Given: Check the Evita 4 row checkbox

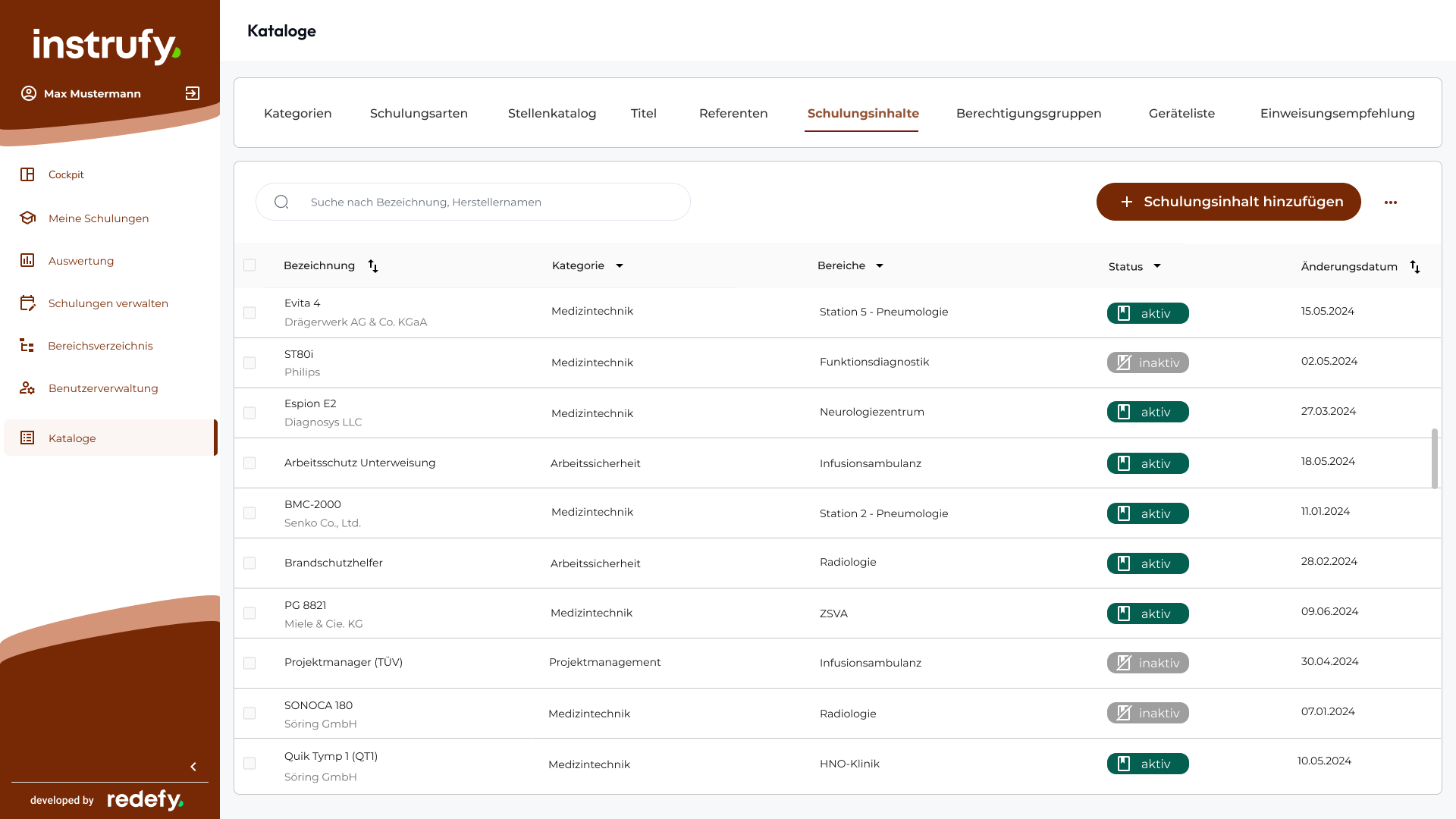Looking at the screenshot, I should (x=249, y=312).
